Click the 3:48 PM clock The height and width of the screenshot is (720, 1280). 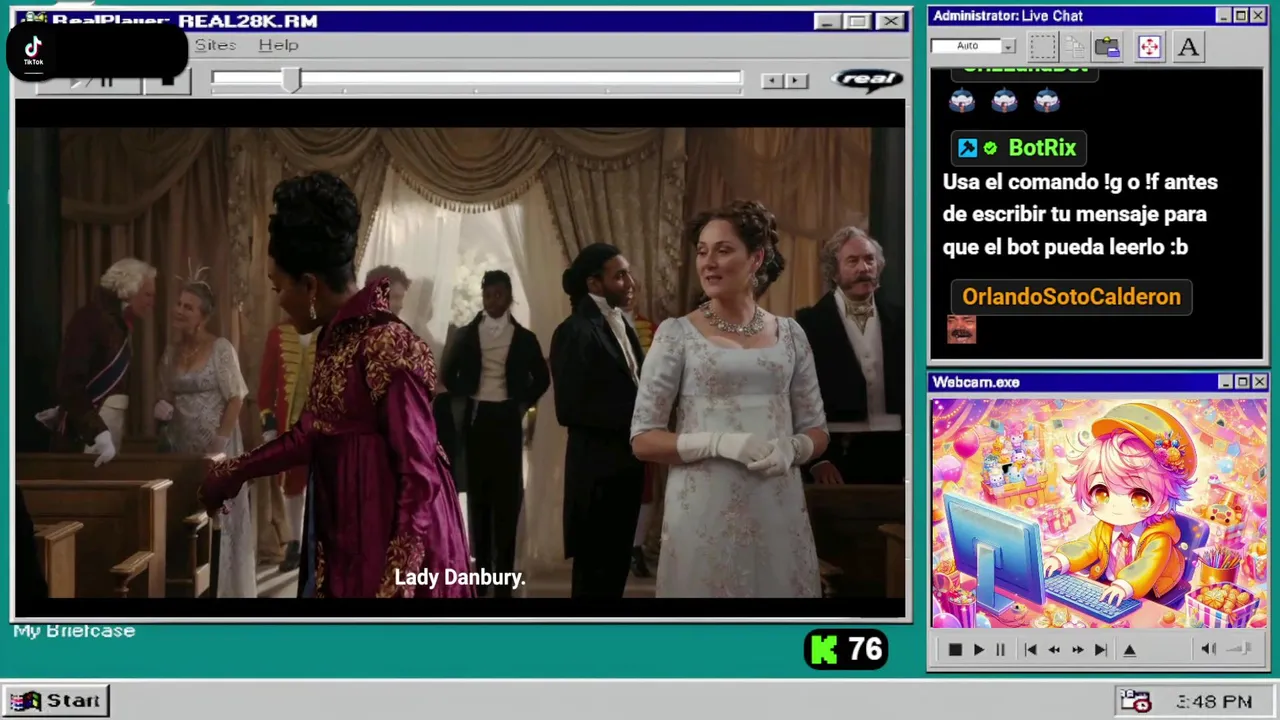point(1214,702)
